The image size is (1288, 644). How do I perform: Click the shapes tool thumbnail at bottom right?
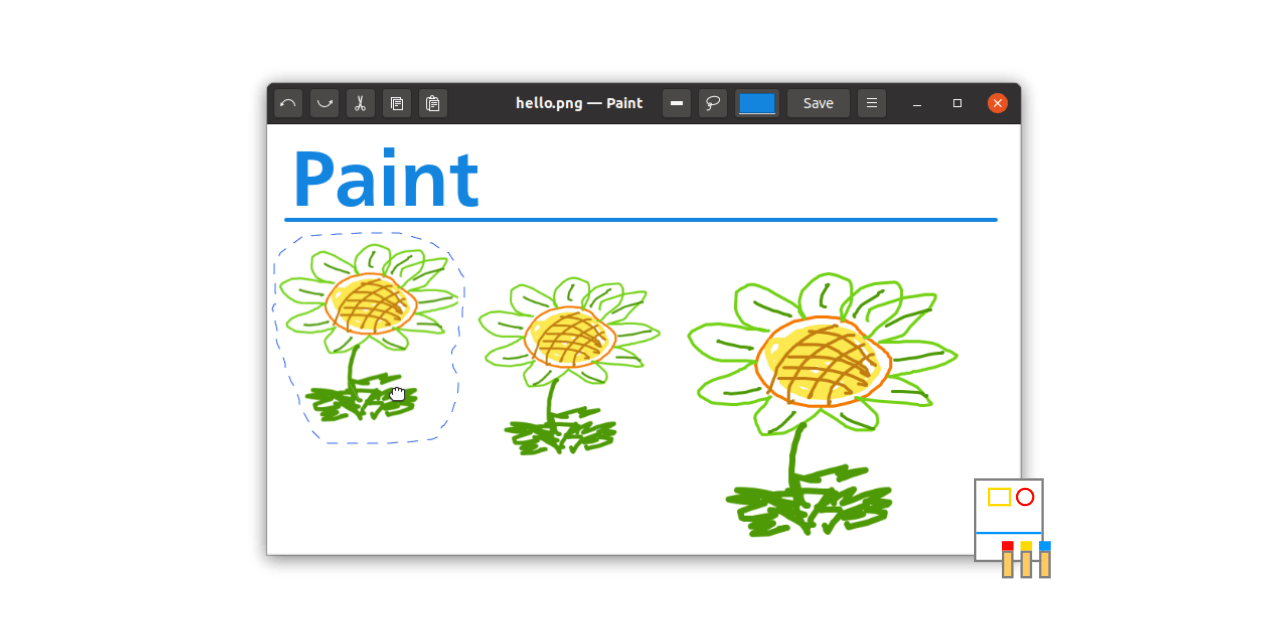pos(1008,497)
